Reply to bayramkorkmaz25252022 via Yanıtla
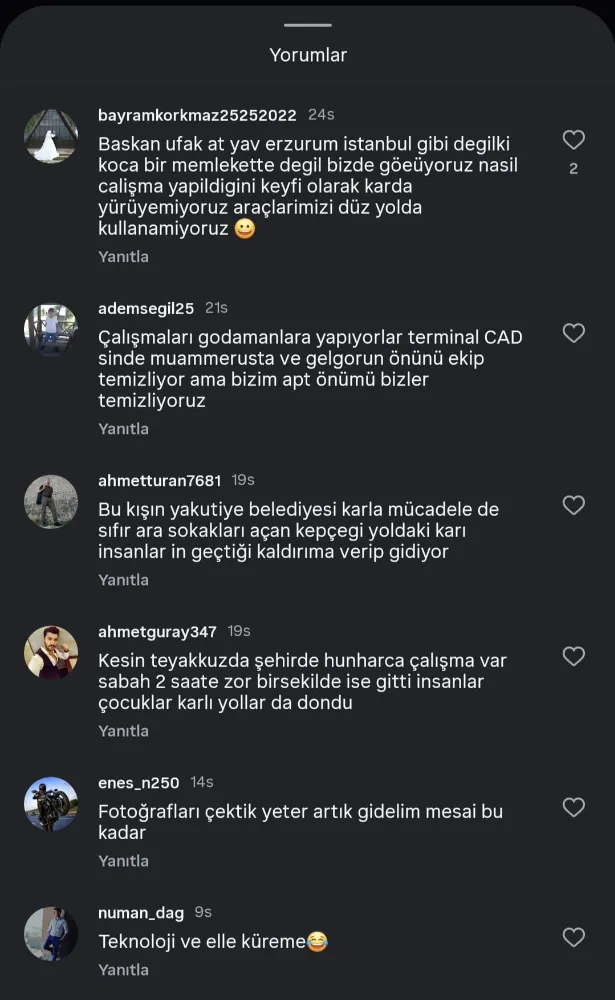The width and height of the screenshot is (615, 1000). point(123,257)
